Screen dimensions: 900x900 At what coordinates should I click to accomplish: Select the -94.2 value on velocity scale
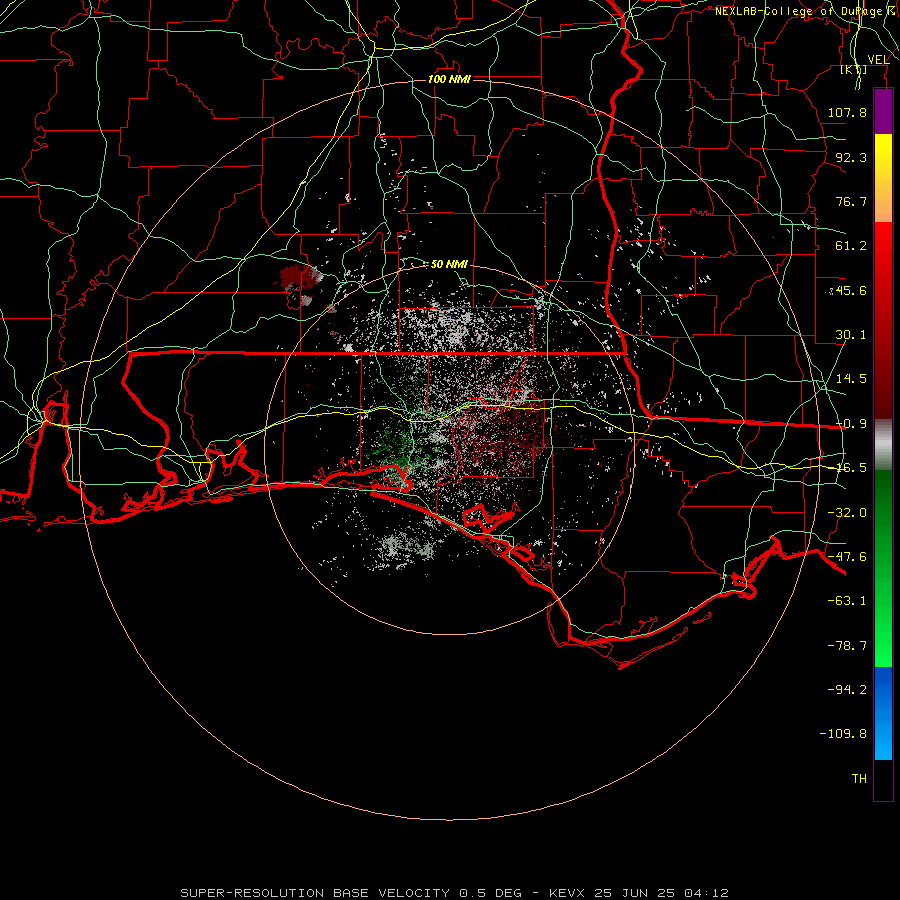point(847,690)
